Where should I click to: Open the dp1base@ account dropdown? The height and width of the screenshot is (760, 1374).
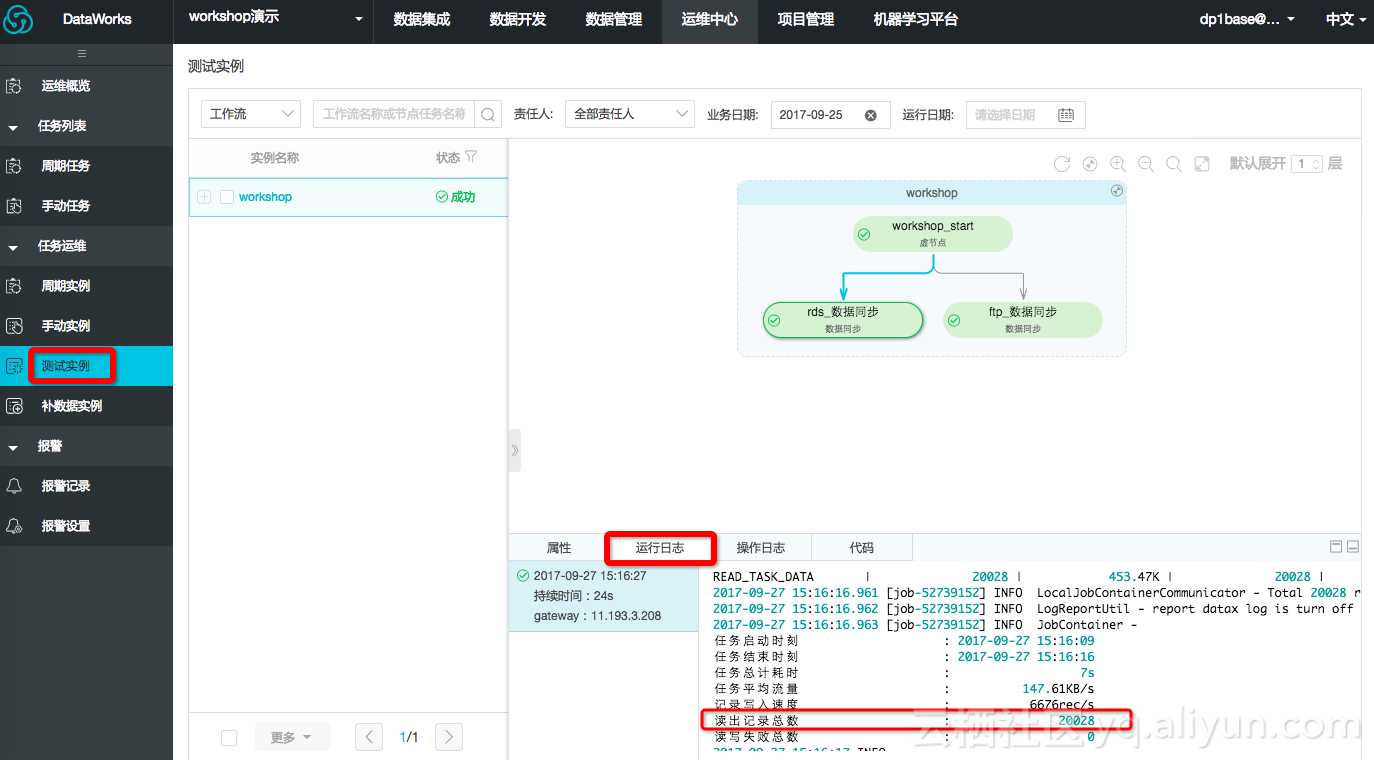pyautogui.click(x=1248, y=19)
